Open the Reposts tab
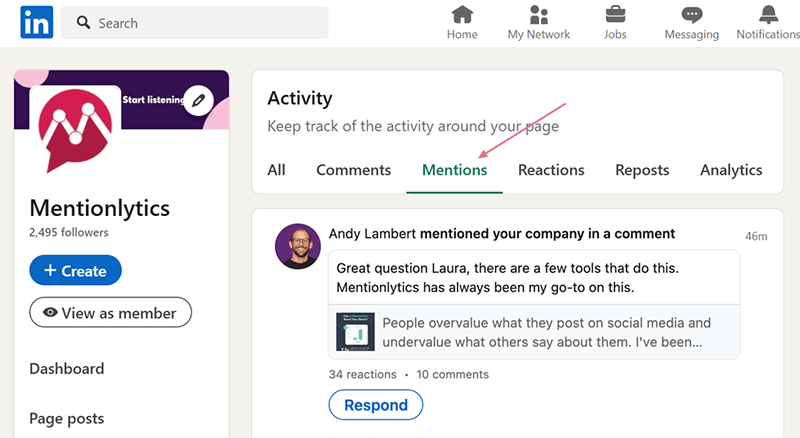Viewport: 800px width, 438px height. point(642,170)
